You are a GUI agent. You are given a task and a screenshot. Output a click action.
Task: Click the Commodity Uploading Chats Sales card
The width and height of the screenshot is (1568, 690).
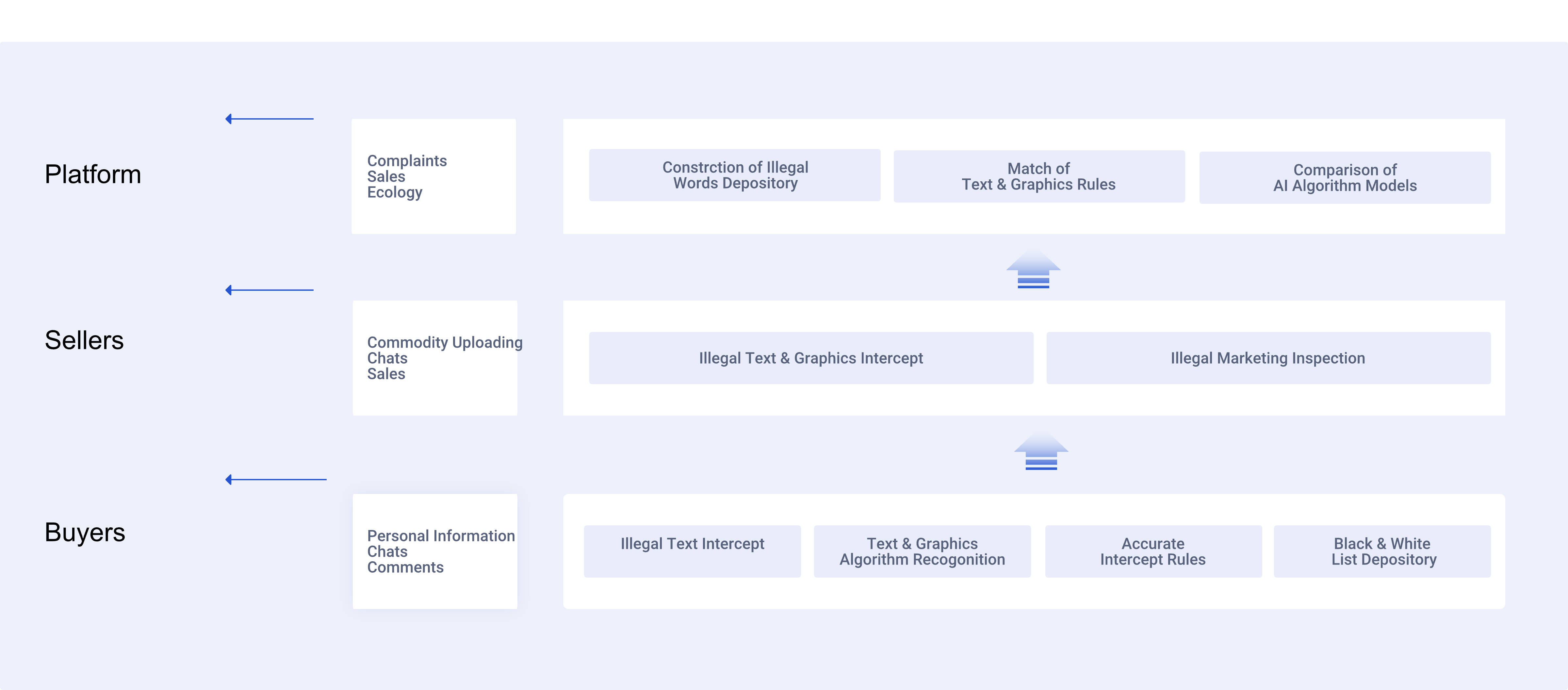pyautogui.click(x=434, y=358)
